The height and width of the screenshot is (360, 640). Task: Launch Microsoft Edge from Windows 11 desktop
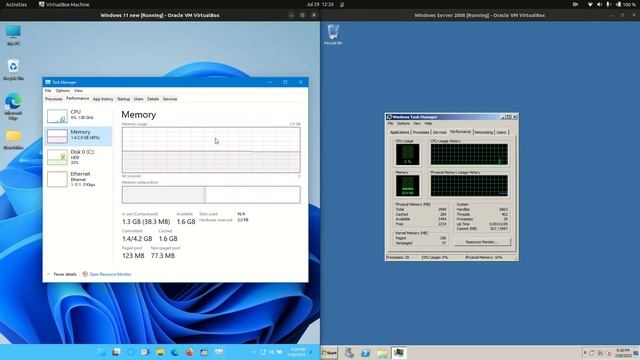(13, 106)
